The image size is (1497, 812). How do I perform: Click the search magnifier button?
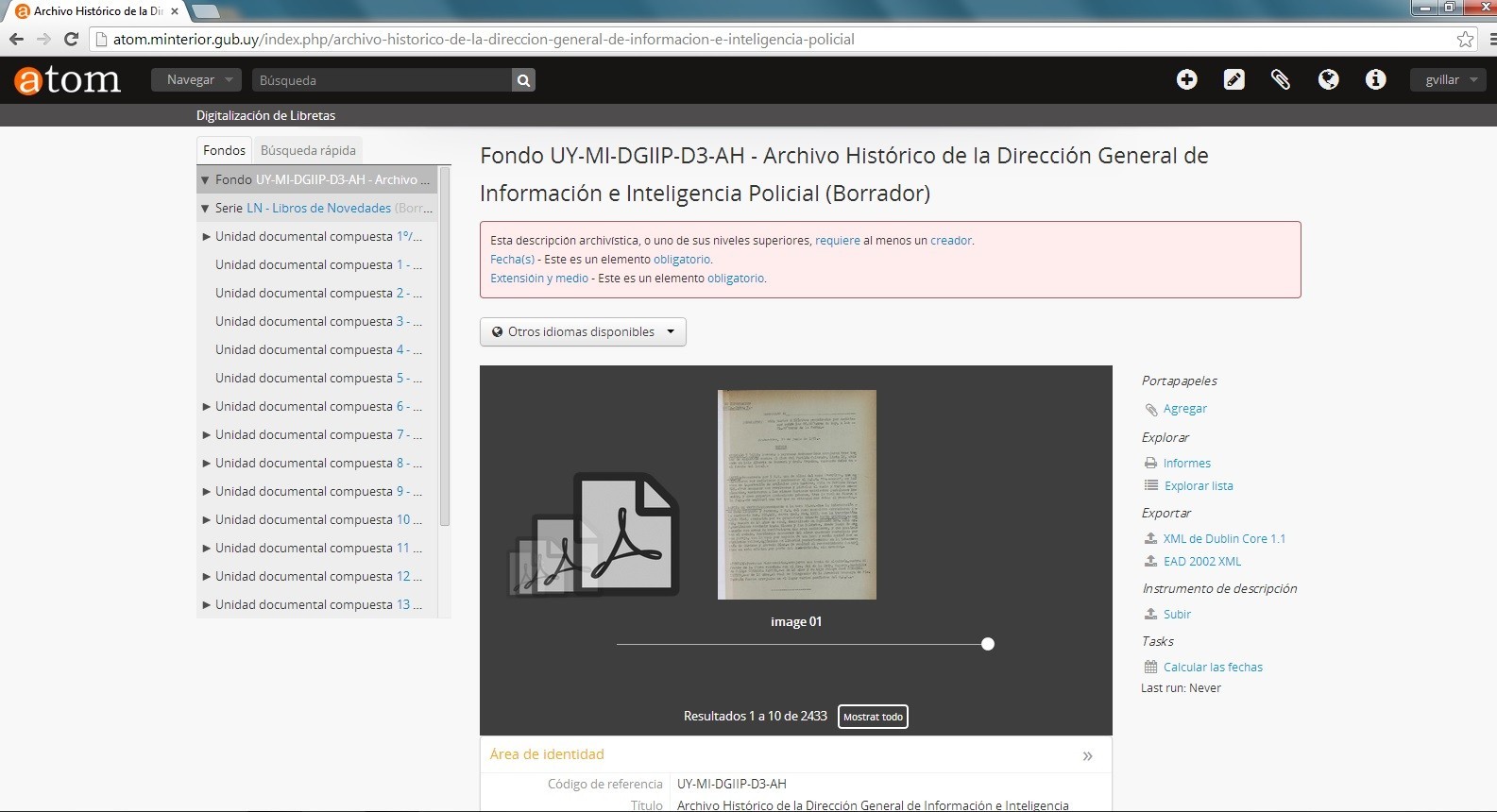point(523,80)
